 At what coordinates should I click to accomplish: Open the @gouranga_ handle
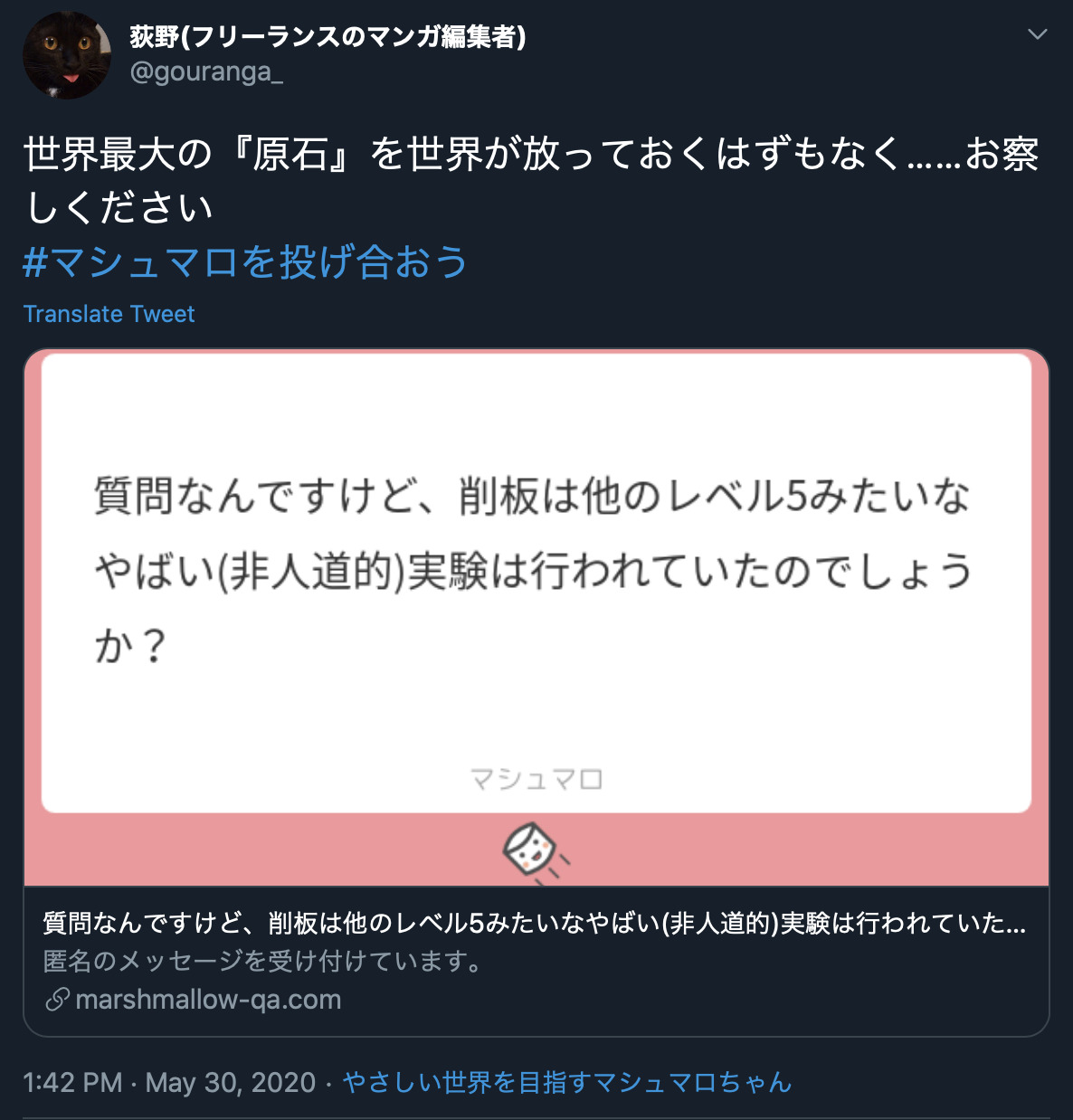coord(206,71)
